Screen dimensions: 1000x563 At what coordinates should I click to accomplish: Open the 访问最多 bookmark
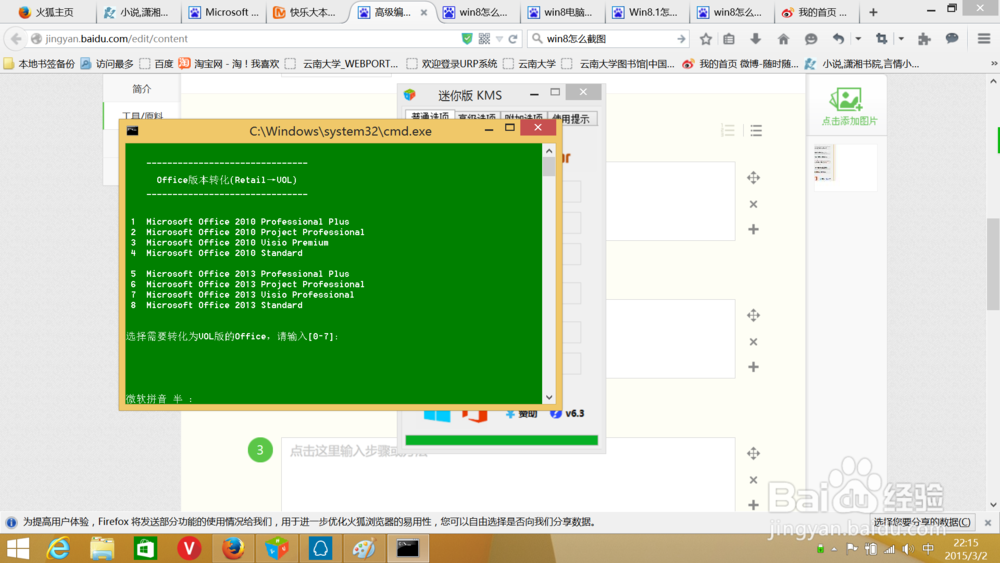[107, 64]
